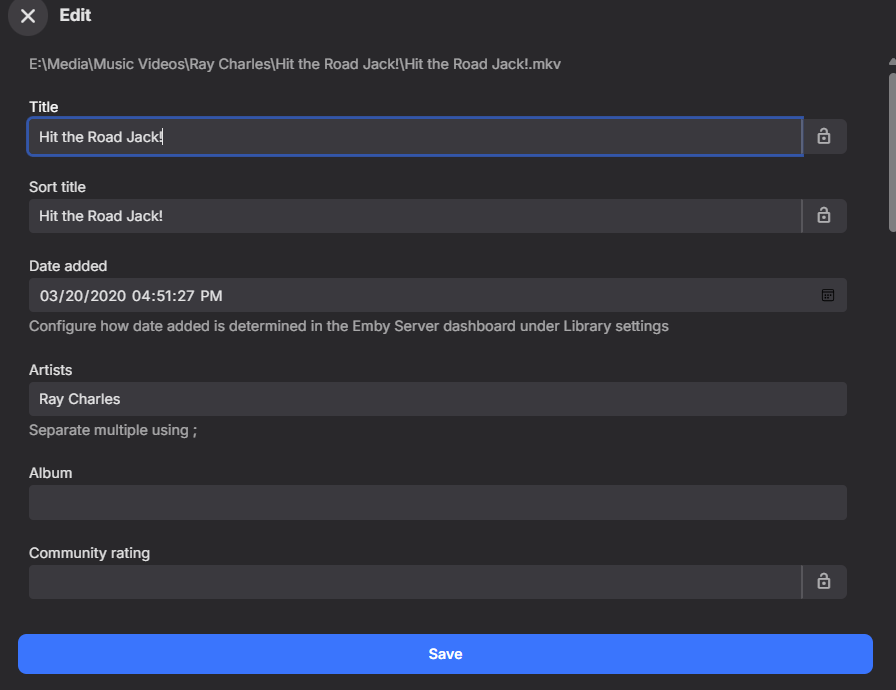Select the month segment in Date added
This screenshot has height=690, width=896.
pos(48,296)
